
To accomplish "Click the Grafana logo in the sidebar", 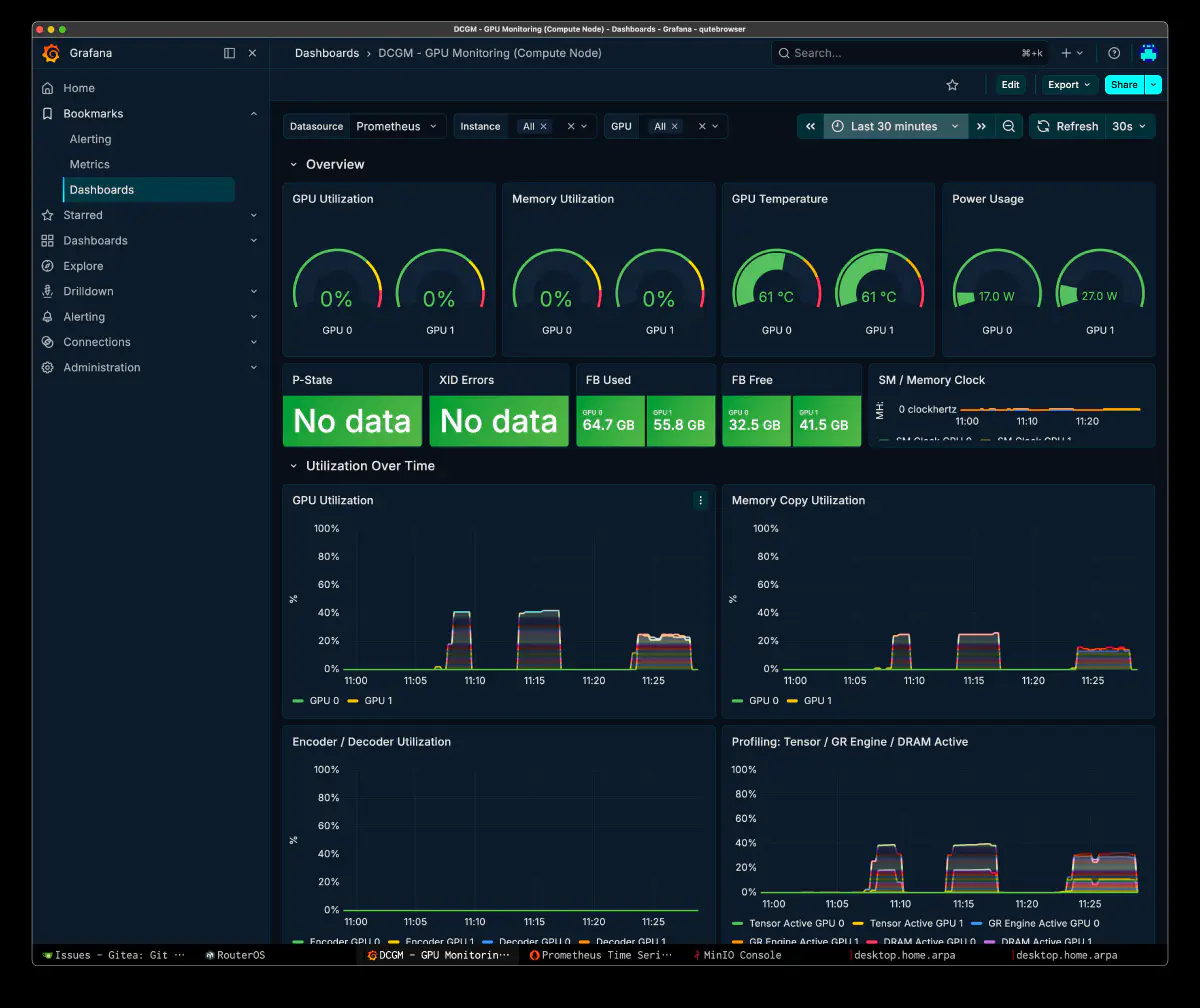I will (x=51, y=53).
